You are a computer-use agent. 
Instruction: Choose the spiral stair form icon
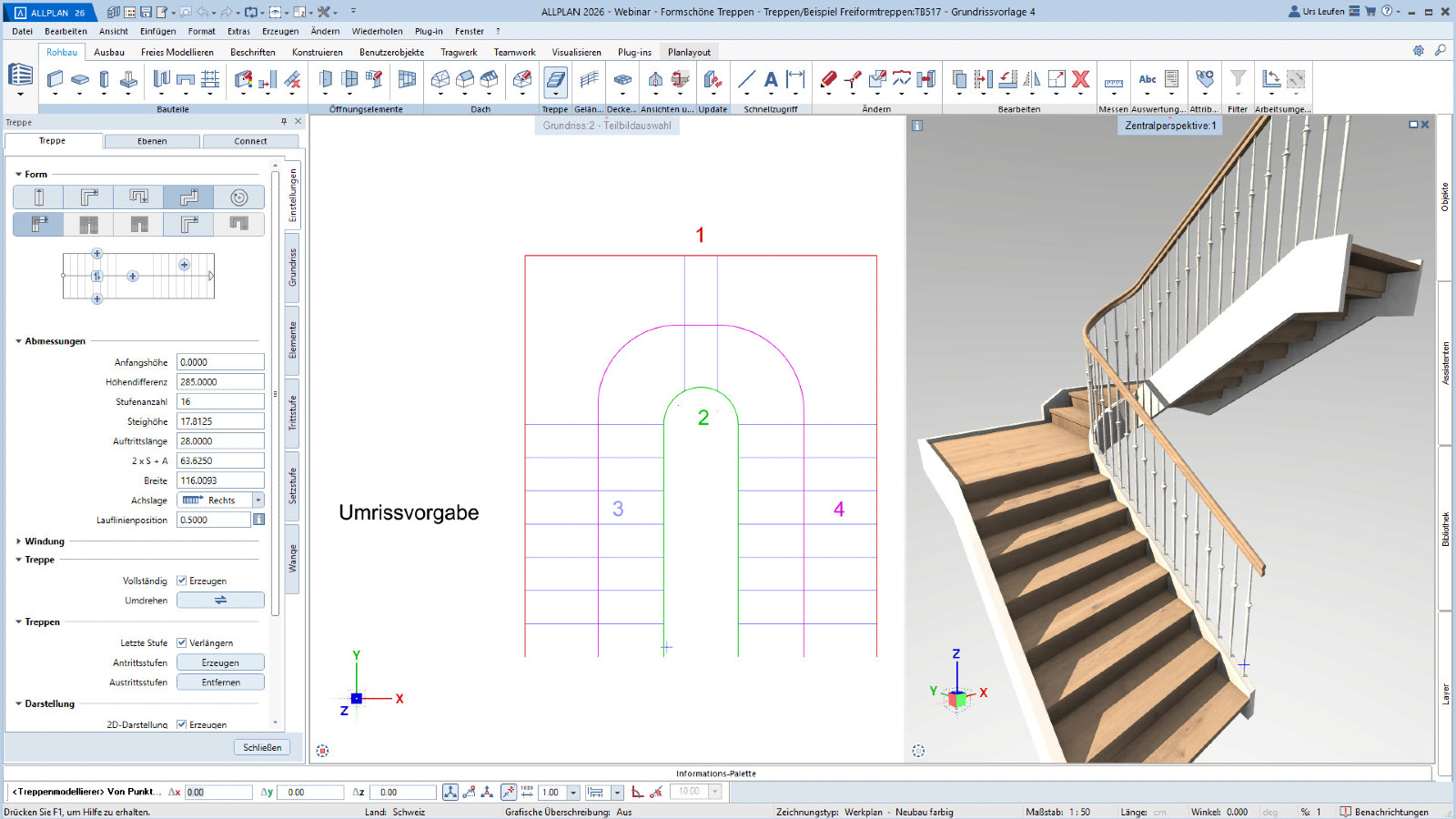point(238,197)
